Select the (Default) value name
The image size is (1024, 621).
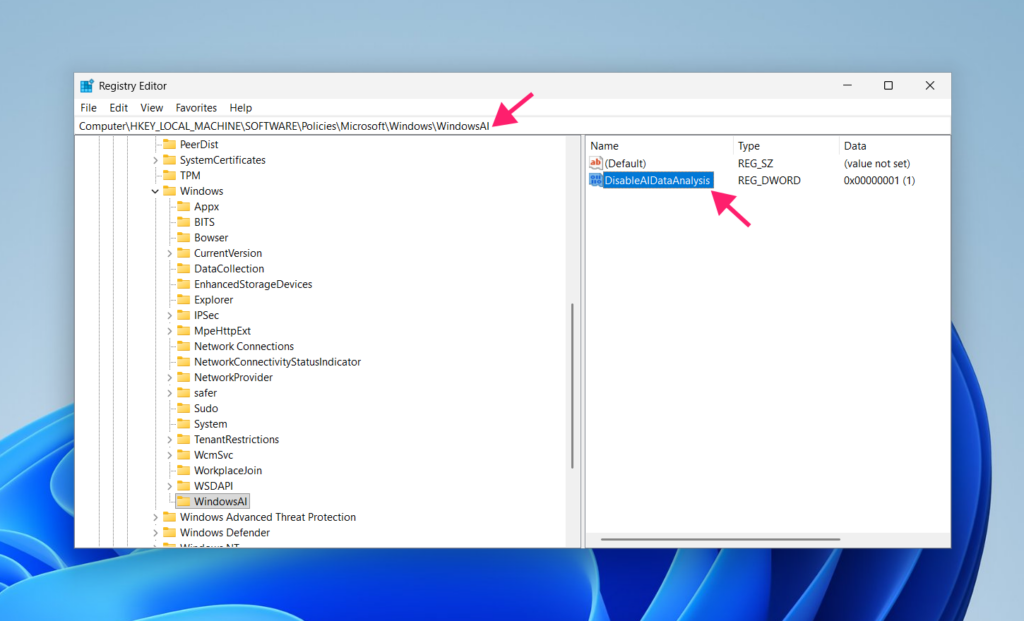[x=625, y=163]
